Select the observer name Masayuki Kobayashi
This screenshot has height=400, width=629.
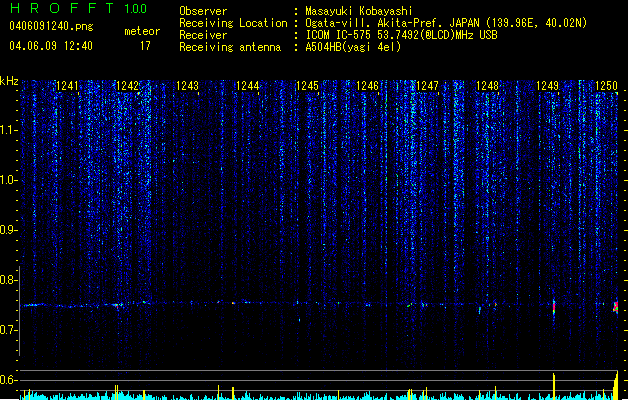359,11
